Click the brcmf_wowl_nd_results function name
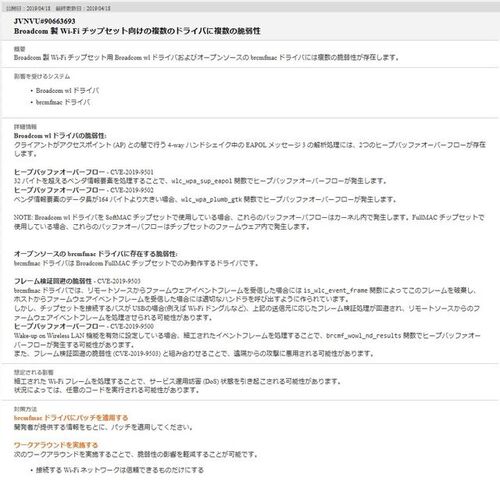 [x=363, y=336]
